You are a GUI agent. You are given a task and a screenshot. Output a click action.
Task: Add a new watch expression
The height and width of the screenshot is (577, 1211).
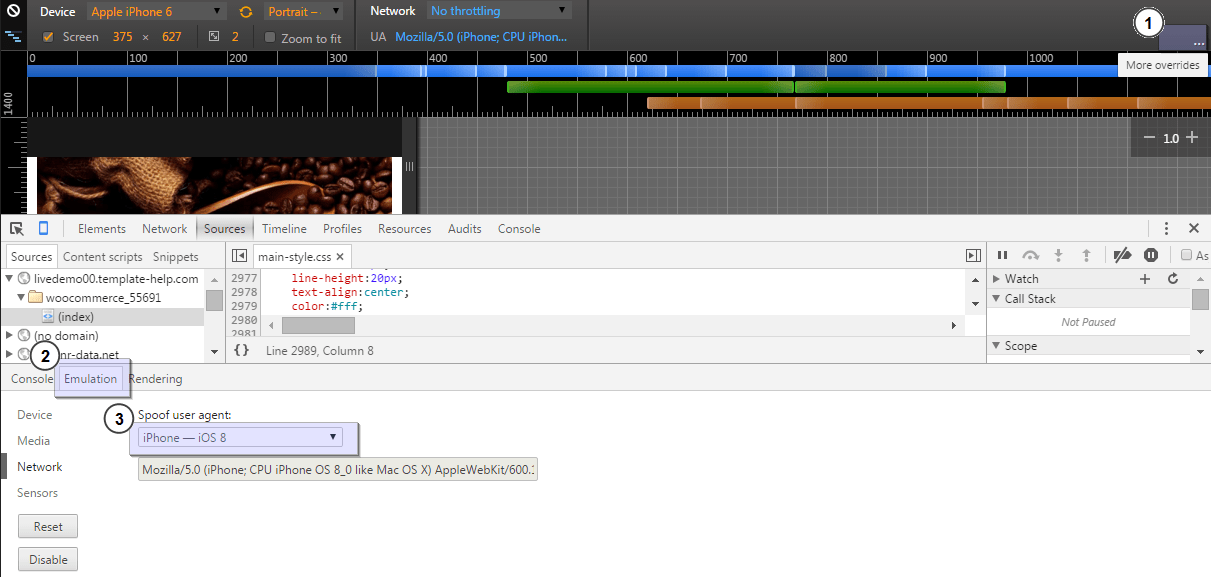tap(1145, 279)
